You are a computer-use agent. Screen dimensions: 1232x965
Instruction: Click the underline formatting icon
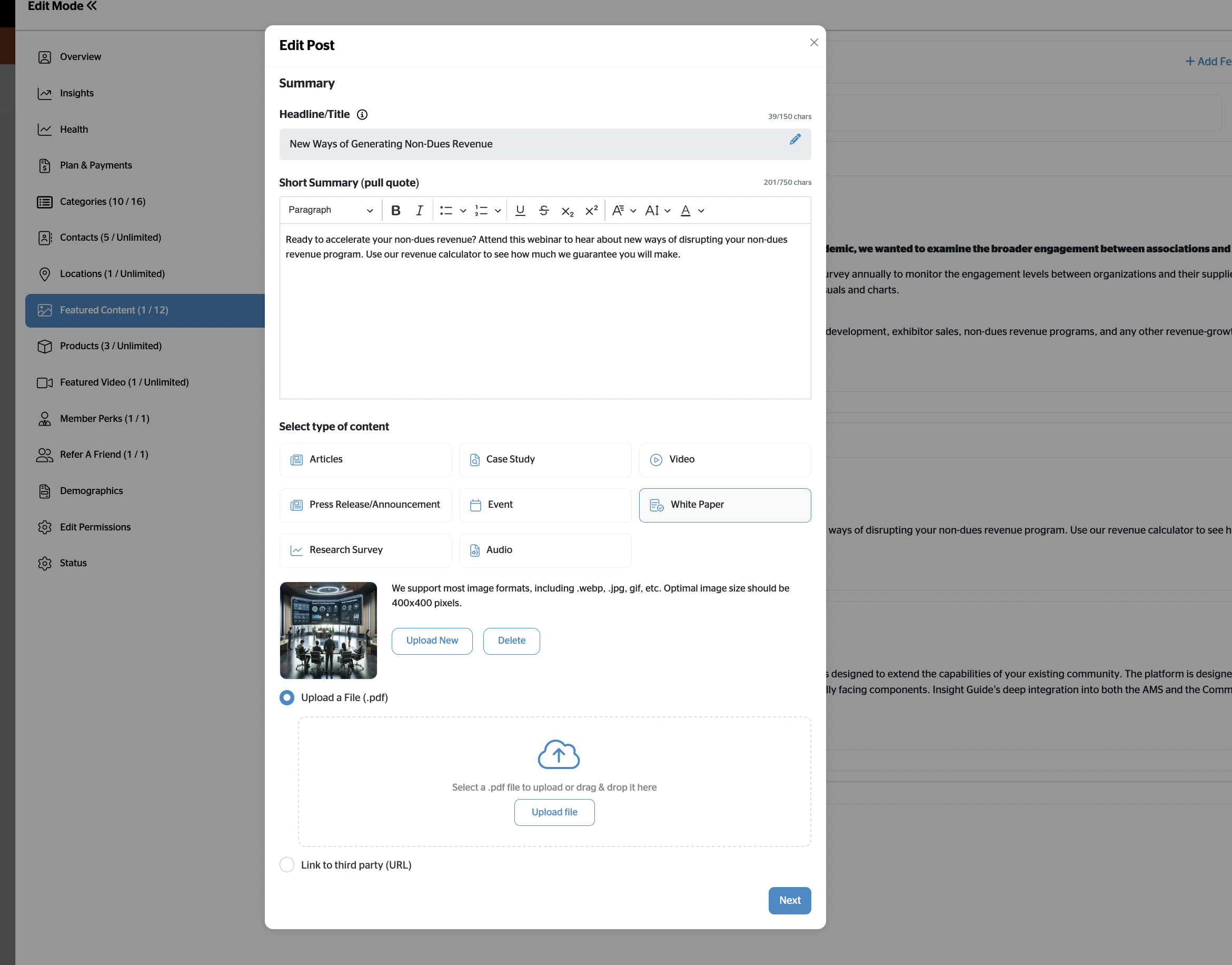tap(520, 211)
